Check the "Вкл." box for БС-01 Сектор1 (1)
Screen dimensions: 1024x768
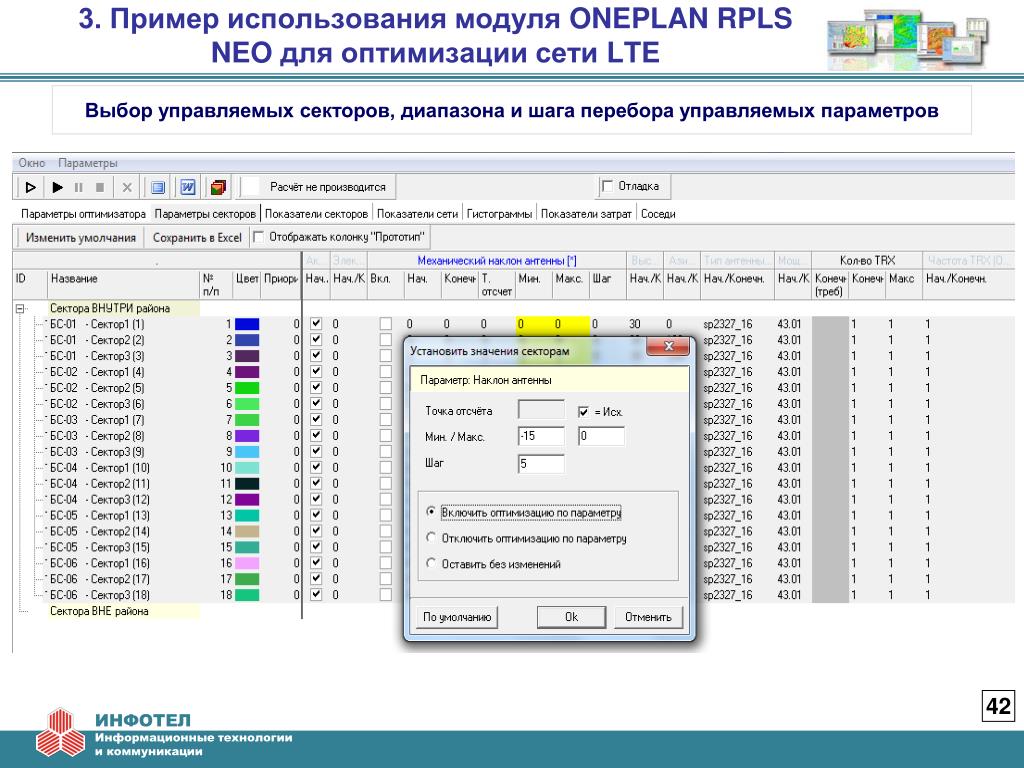(x=386, y=323)
